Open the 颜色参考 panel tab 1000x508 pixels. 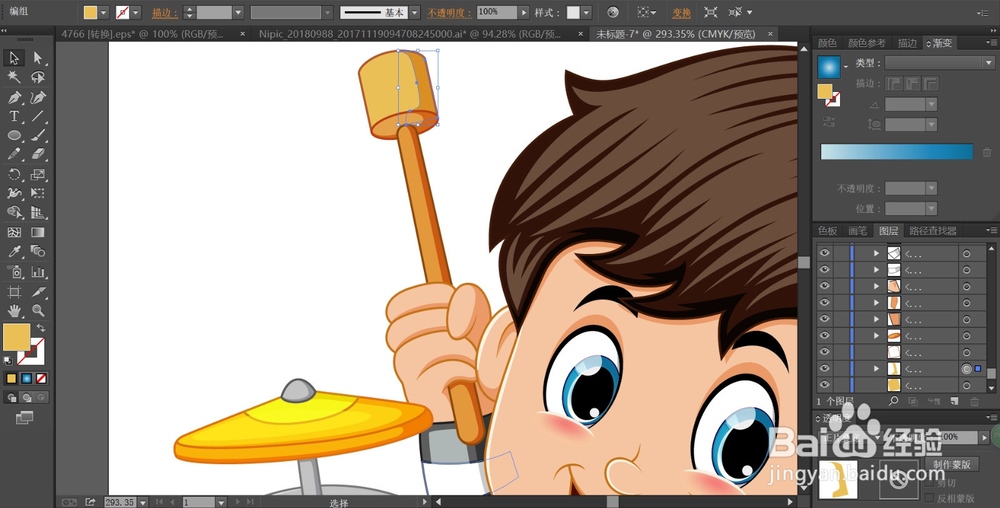pos(867,43)
